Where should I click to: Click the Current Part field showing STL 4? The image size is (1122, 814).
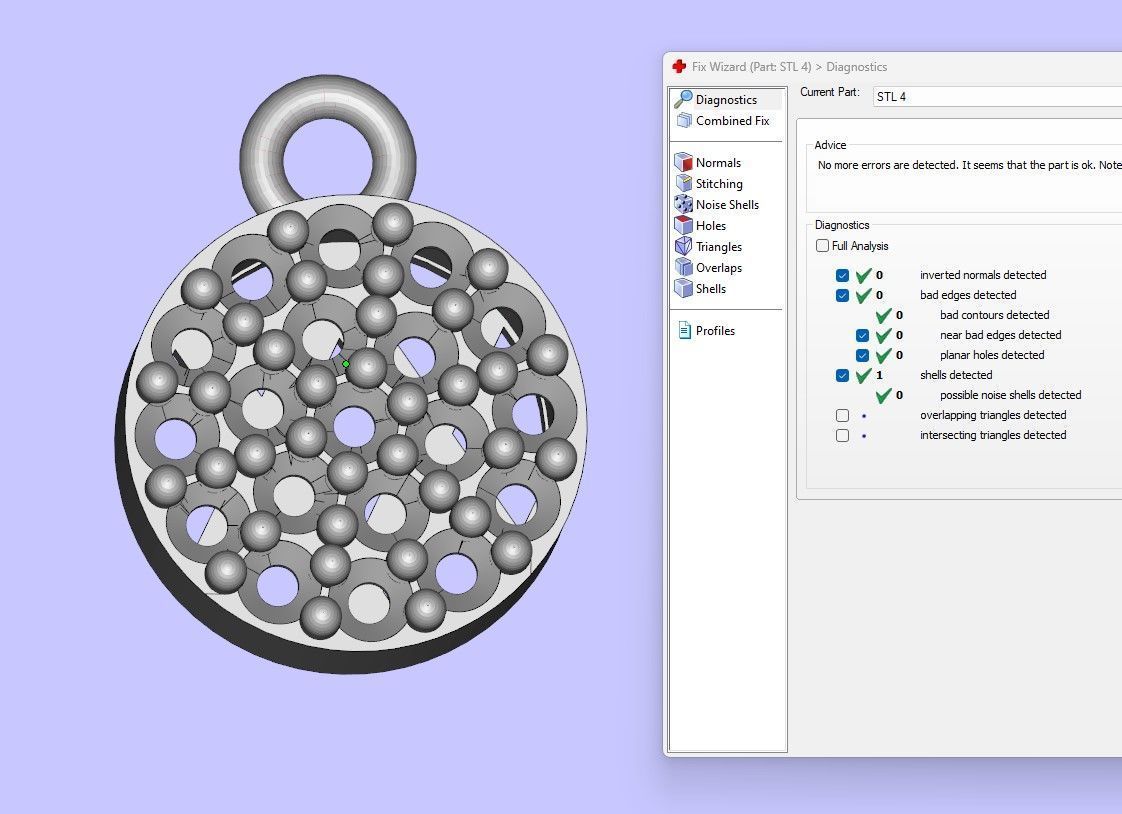997,97
